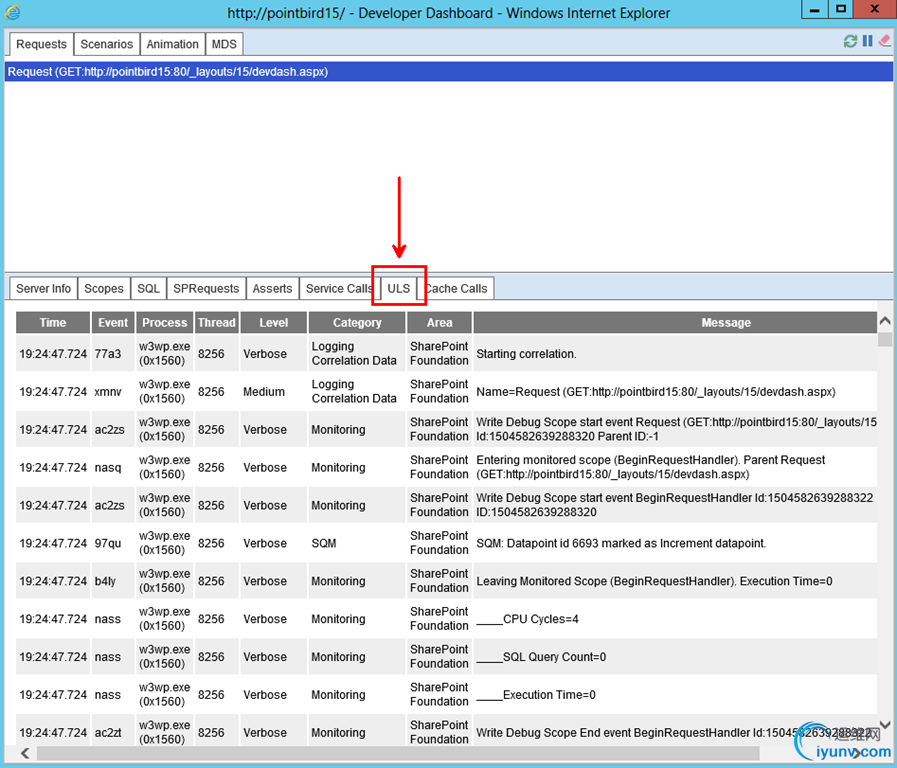897x768 pixels.
Task: Select the Service Calls tab
Action: pos(339,288)
